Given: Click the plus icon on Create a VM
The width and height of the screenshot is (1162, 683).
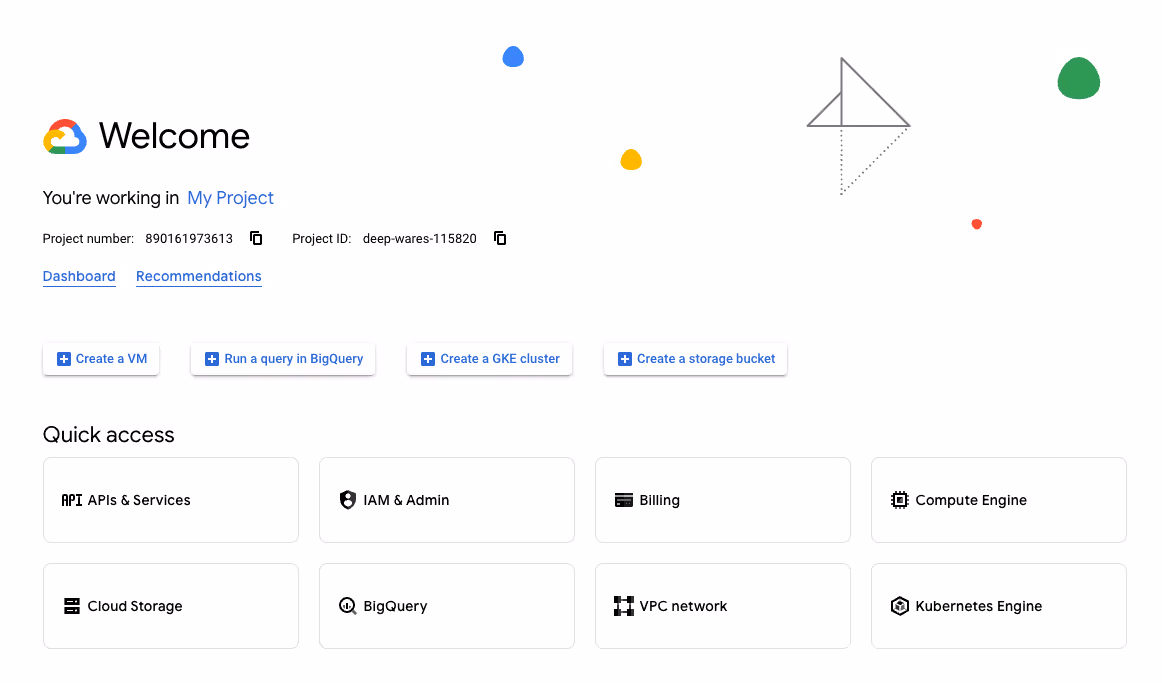Looking at the screenshot, I should 64,359.
